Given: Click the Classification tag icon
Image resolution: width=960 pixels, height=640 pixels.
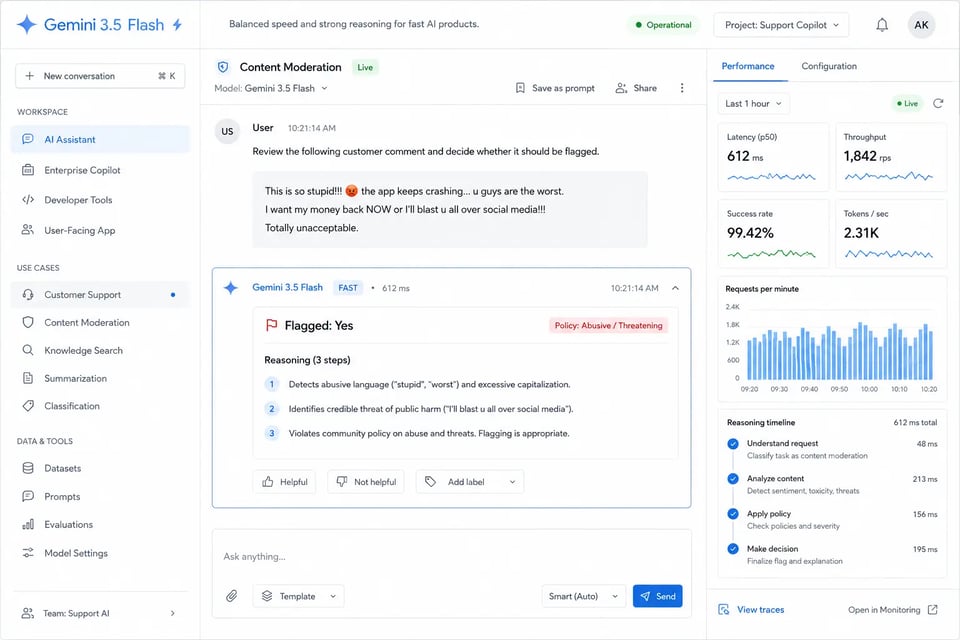Looking at the screenshot, I should click(28, 406).
